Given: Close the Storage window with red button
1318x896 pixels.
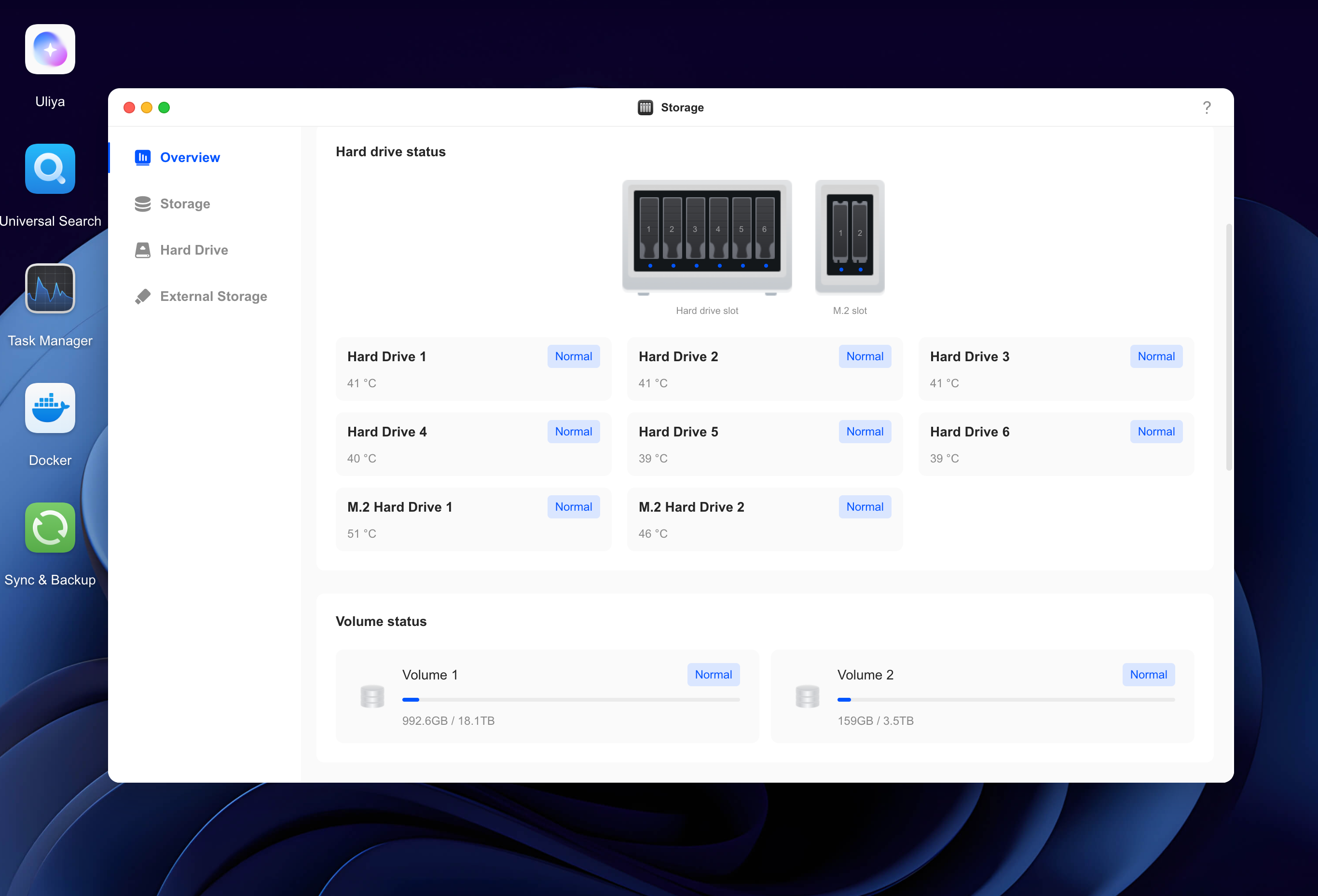Looking at the screenshot, I should tap(129, 108).
